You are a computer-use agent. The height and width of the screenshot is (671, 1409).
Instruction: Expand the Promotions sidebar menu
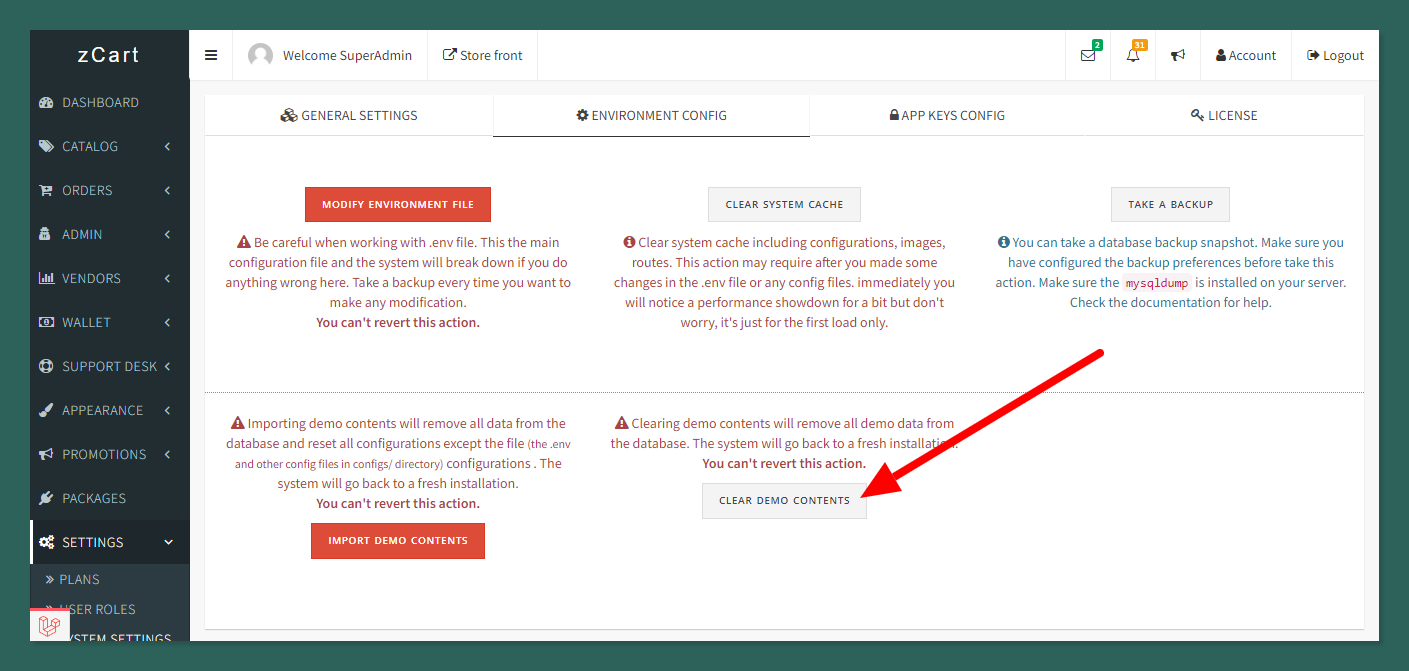pos(105,455)
